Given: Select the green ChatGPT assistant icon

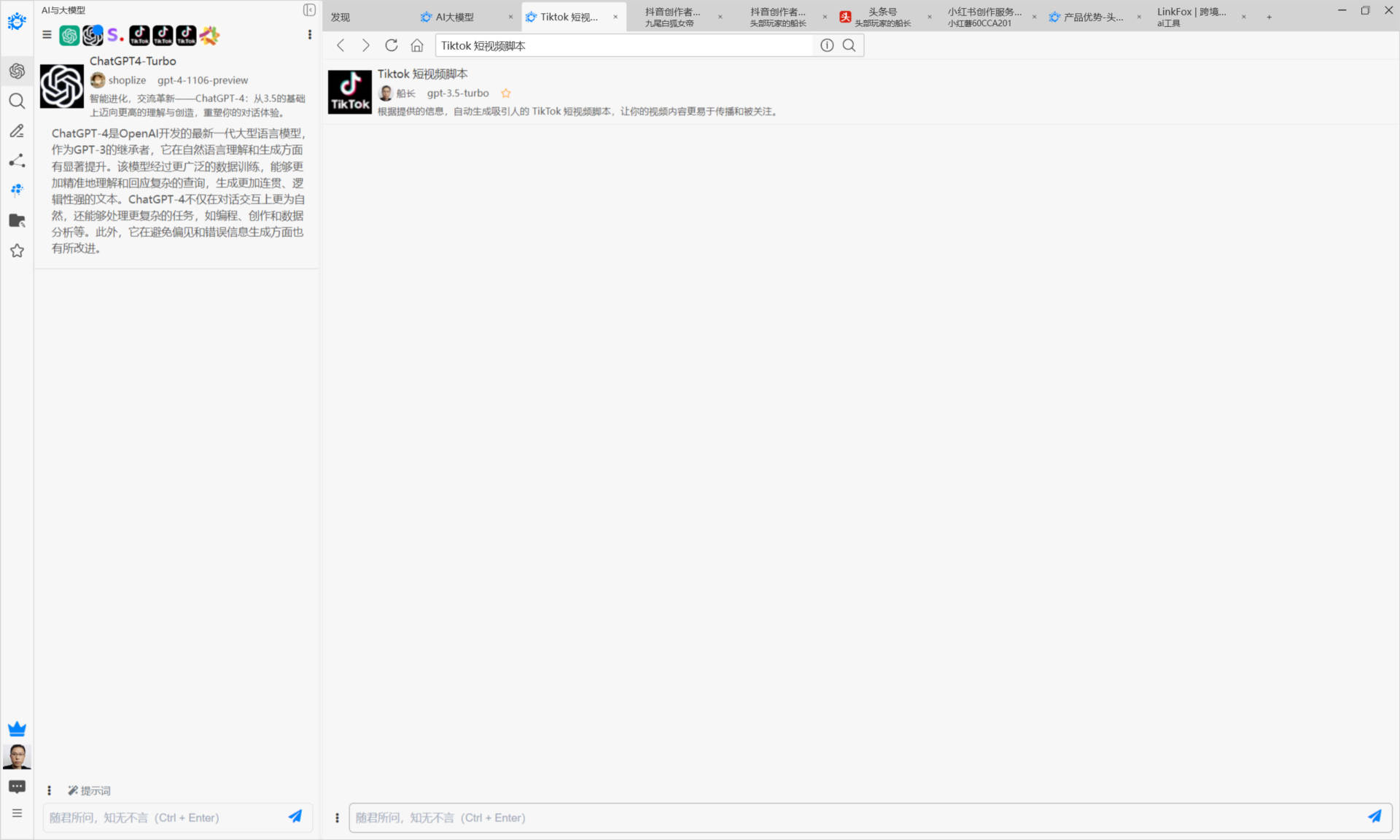Looking at the screenshot, I should tap(69, 35).
